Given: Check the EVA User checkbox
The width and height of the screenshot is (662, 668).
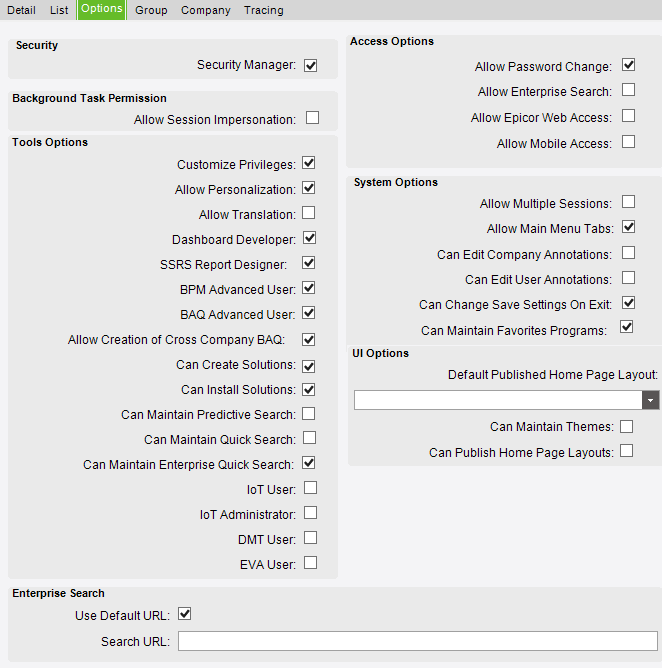Looking at the screenshot, I should point(310,563).
